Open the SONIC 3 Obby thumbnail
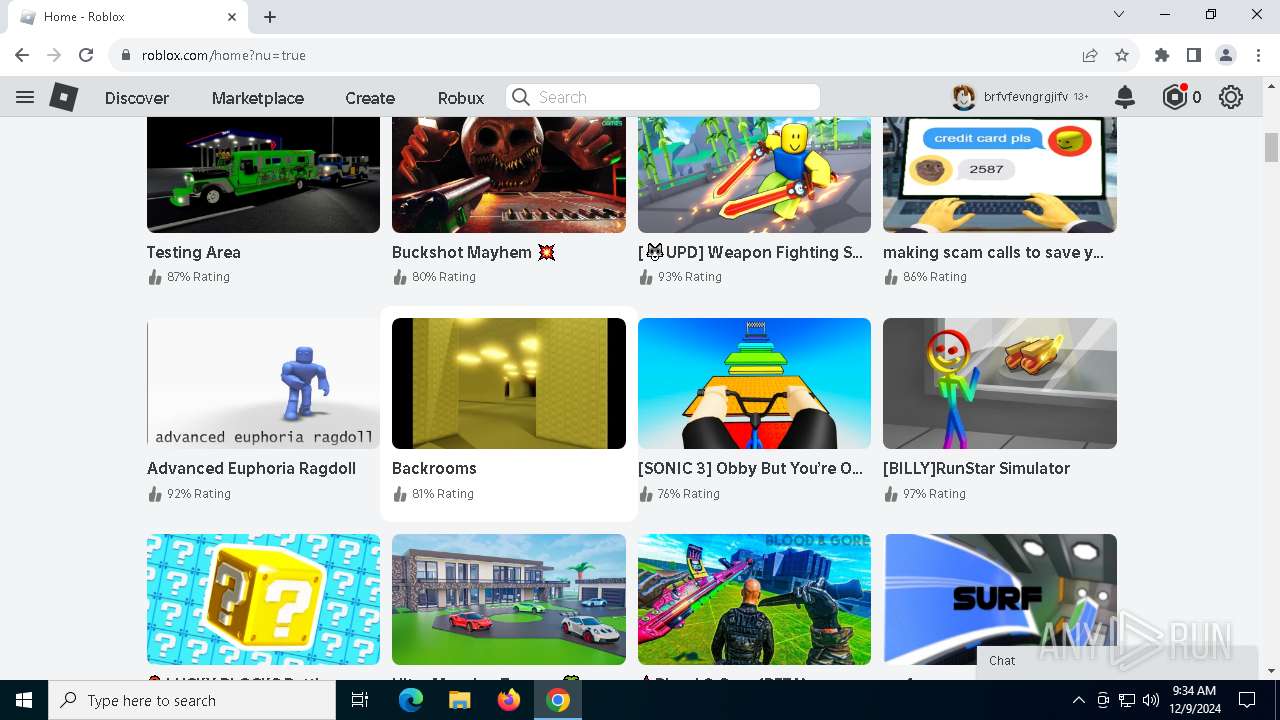Viewport: 1280px width, 720px height. point(754,383)
